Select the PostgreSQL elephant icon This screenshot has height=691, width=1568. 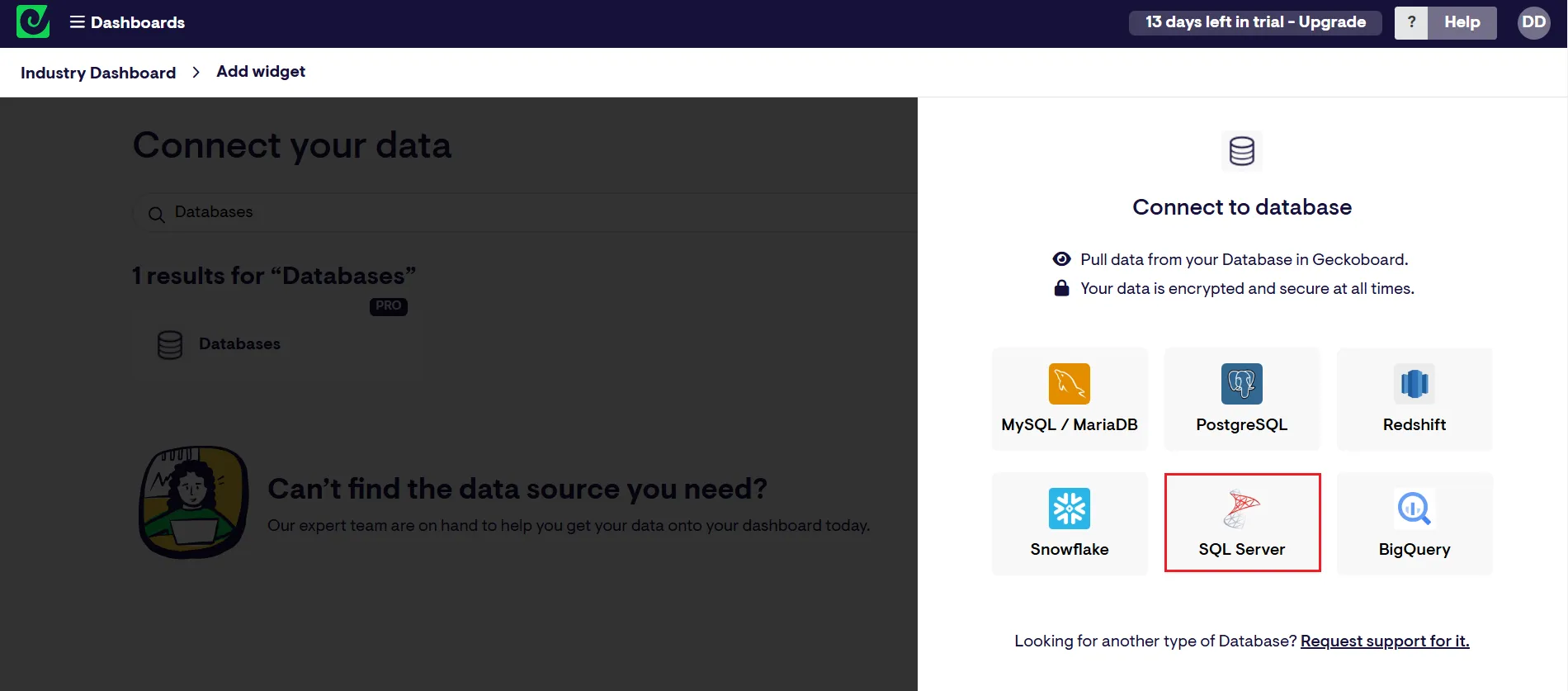coord(1241,384)
